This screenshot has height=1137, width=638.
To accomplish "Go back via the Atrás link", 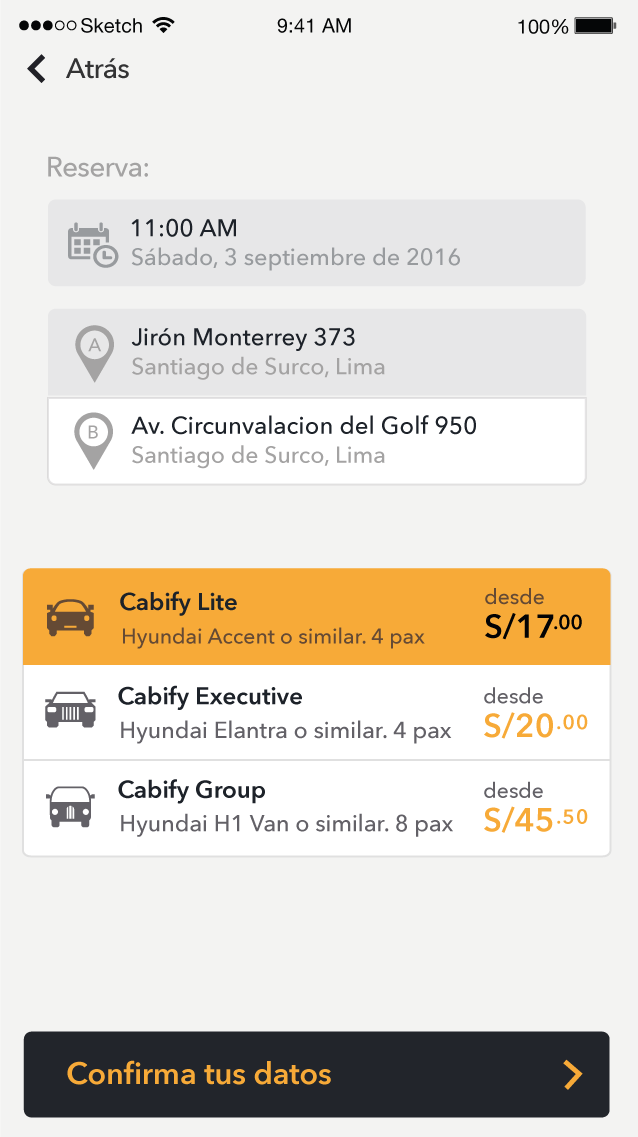I will [x=97, y=69].
